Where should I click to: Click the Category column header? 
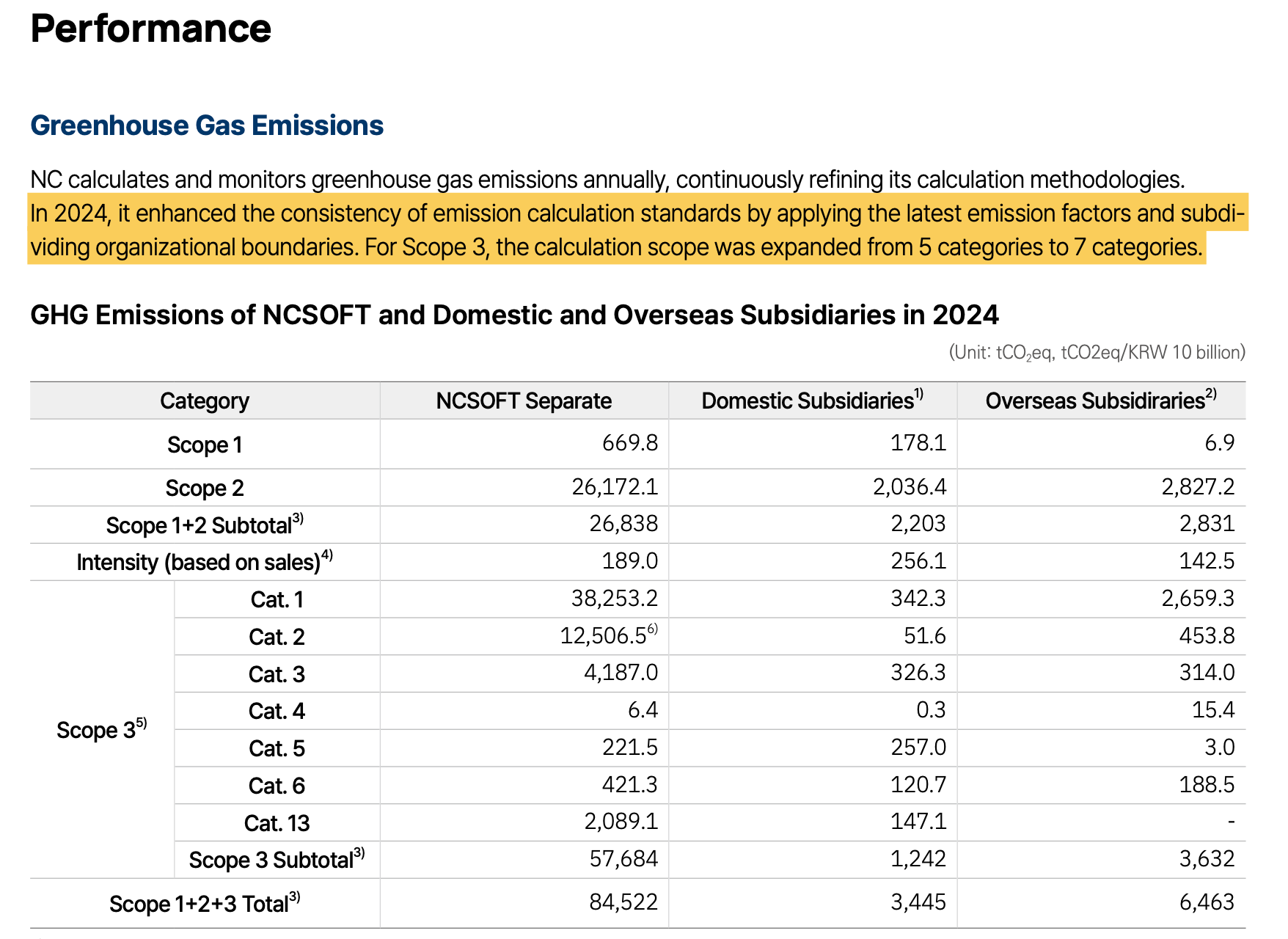point(205,401)
